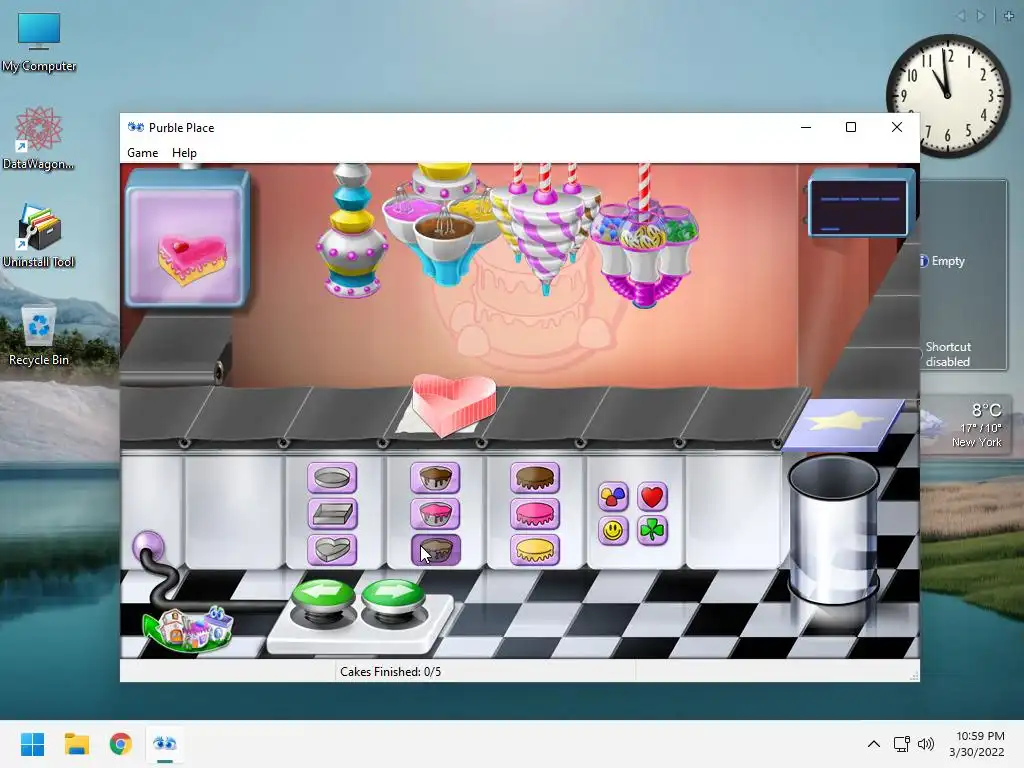The height and width of the screenshot is (768, 1024).
Task: Click Purble Place taskbar icon
Action: [165, 744]
